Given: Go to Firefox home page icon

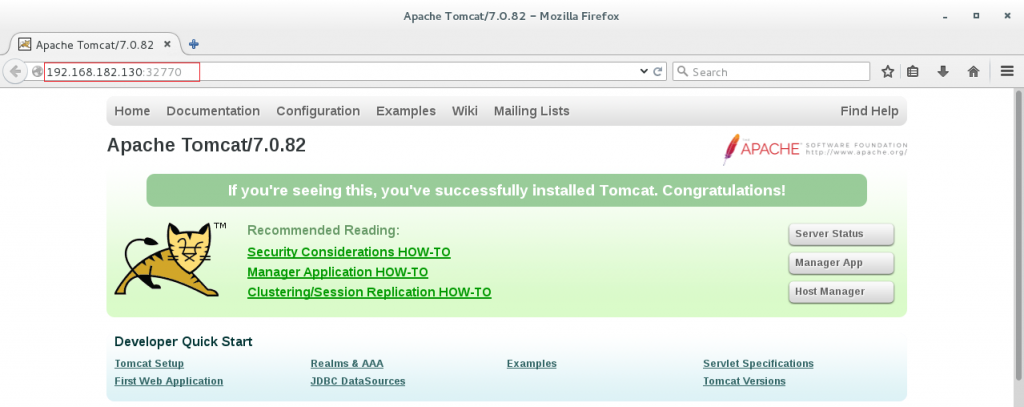Looking at the screenshot, I should (x=973, y=72).
